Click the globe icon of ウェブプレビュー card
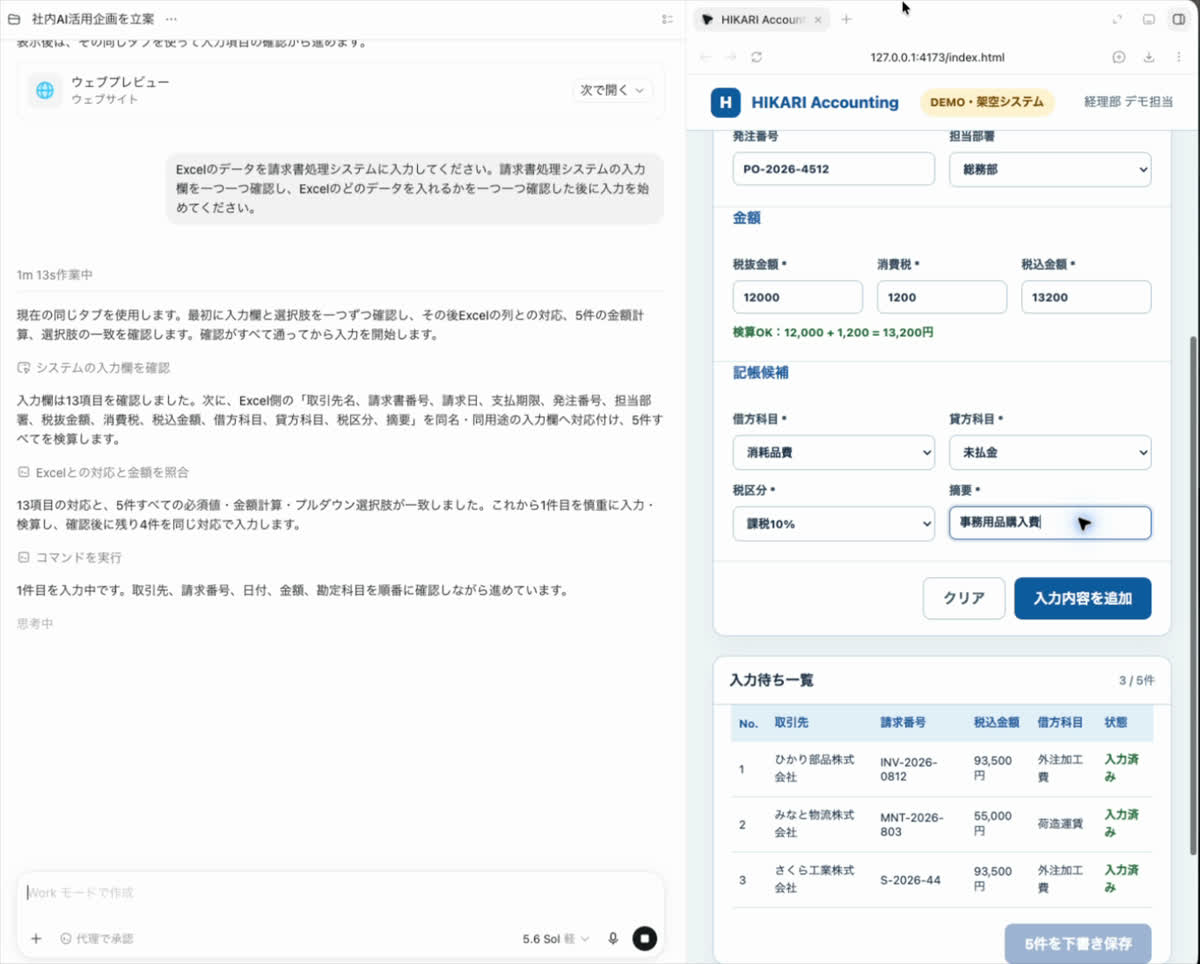 point(45,90)
